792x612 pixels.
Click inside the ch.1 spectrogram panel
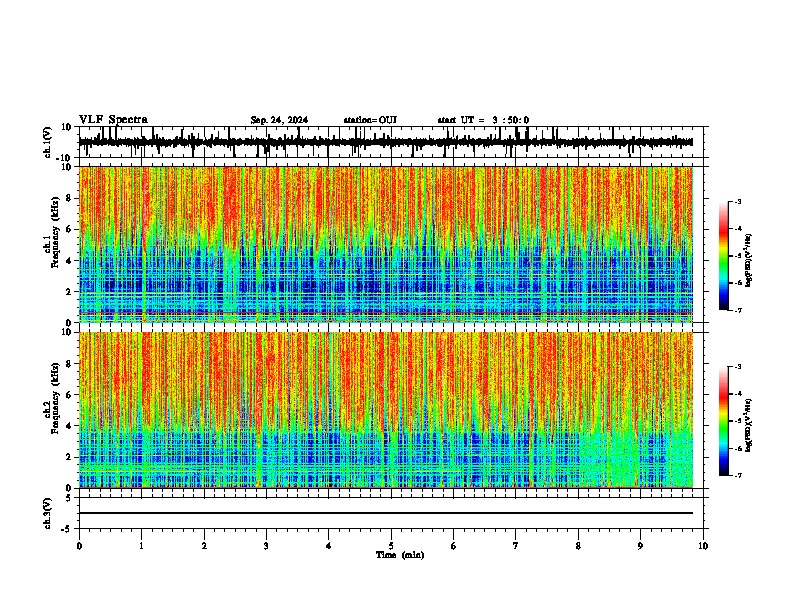coord(385,244)
